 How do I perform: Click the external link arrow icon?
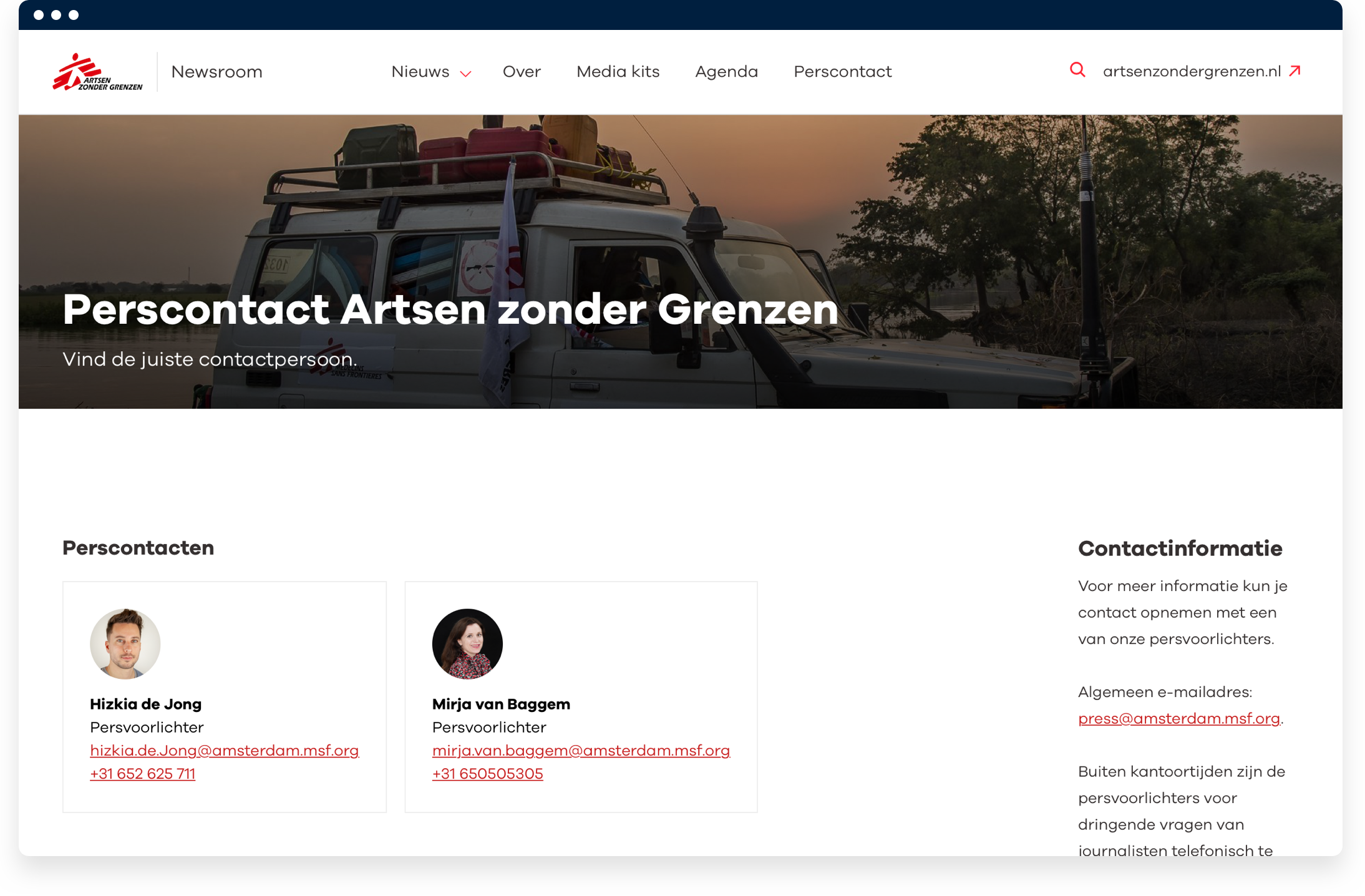[1295, 71]
